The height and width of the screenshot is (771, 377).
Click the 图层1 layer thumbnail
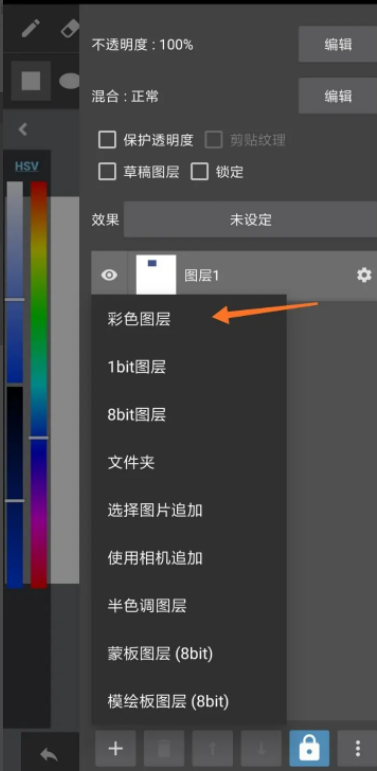click(x=156, y=274)
